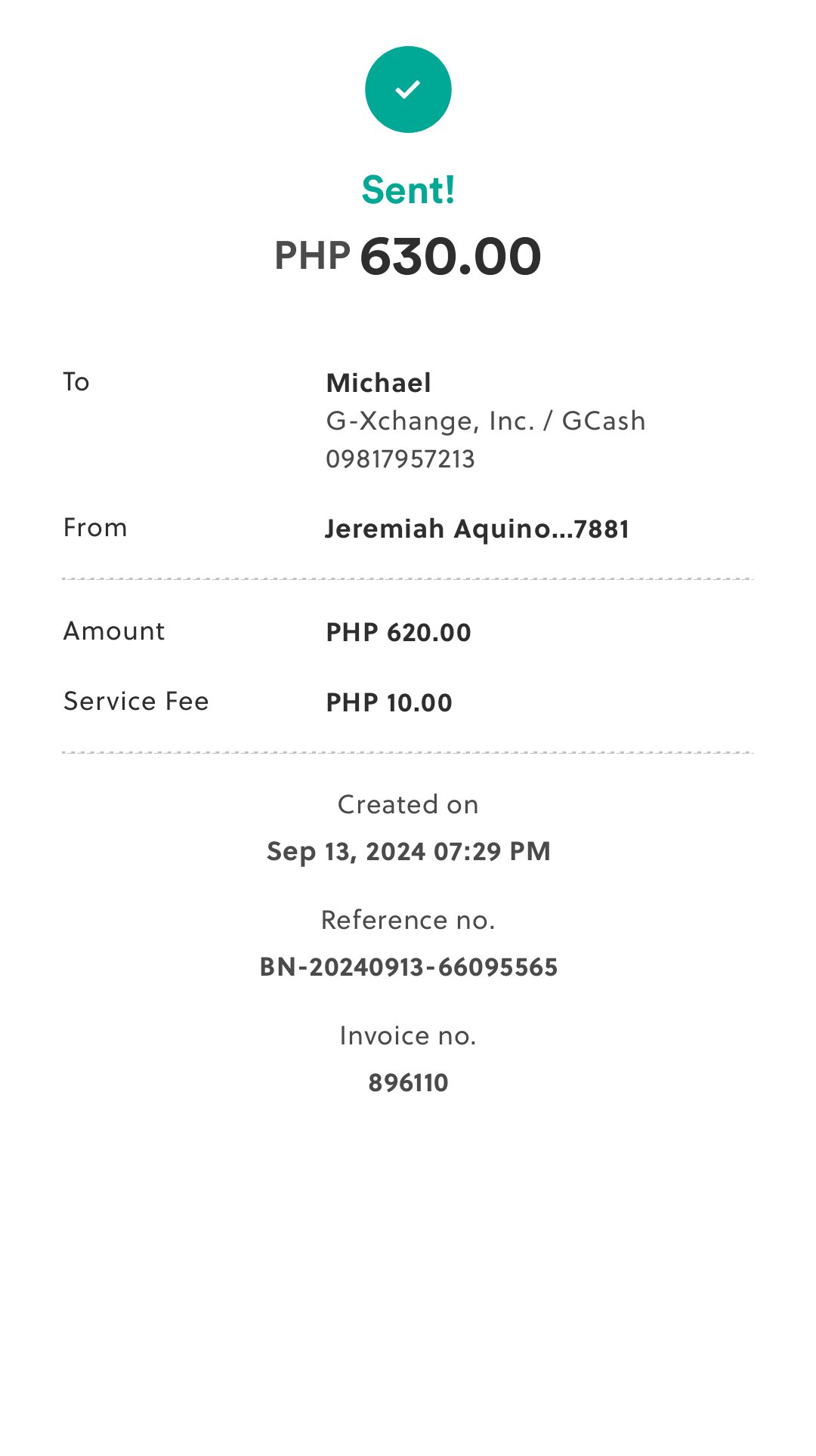
Task: Click the "Amount" row label
Action: pyautogui.click(x=114, y=631)
